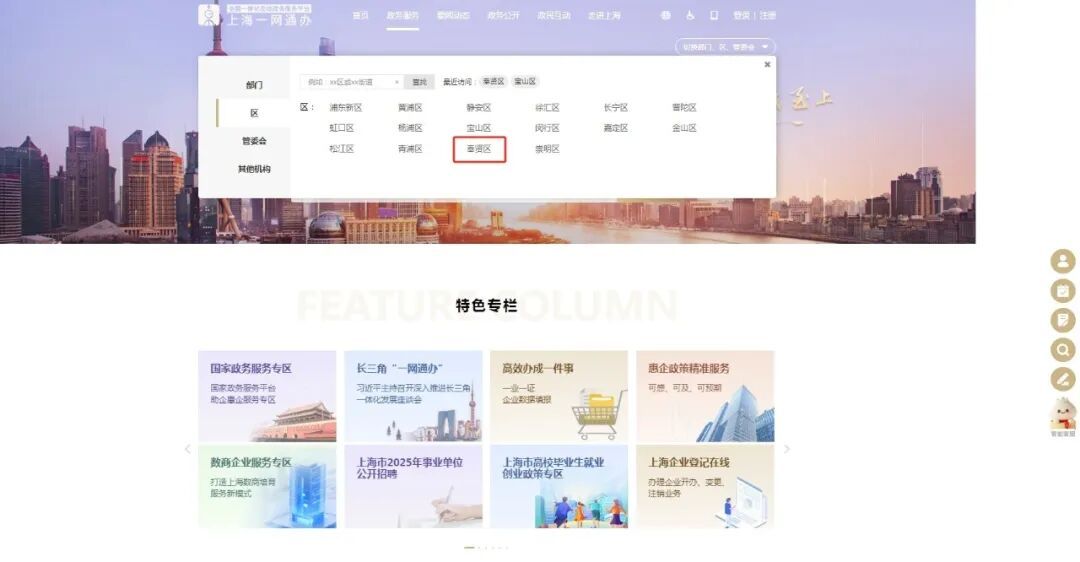The image size is (1080, 562).
Task: Open the smart assistant mascot icon
Action: point(1063,417)
